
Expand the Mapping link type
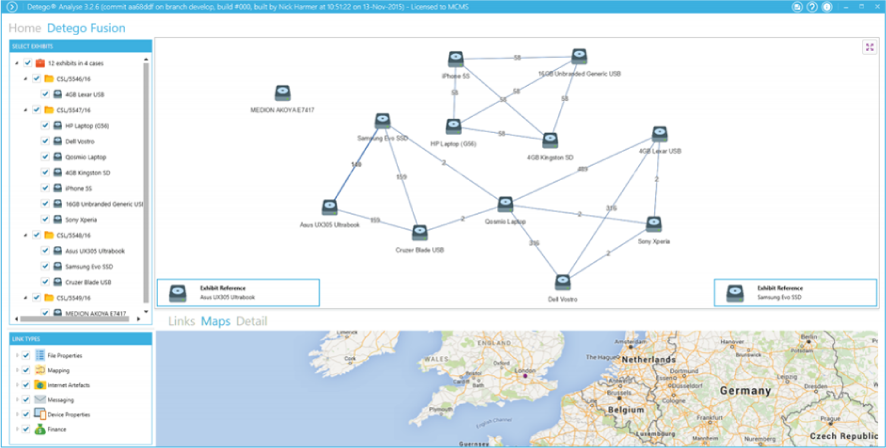(17, 371)
